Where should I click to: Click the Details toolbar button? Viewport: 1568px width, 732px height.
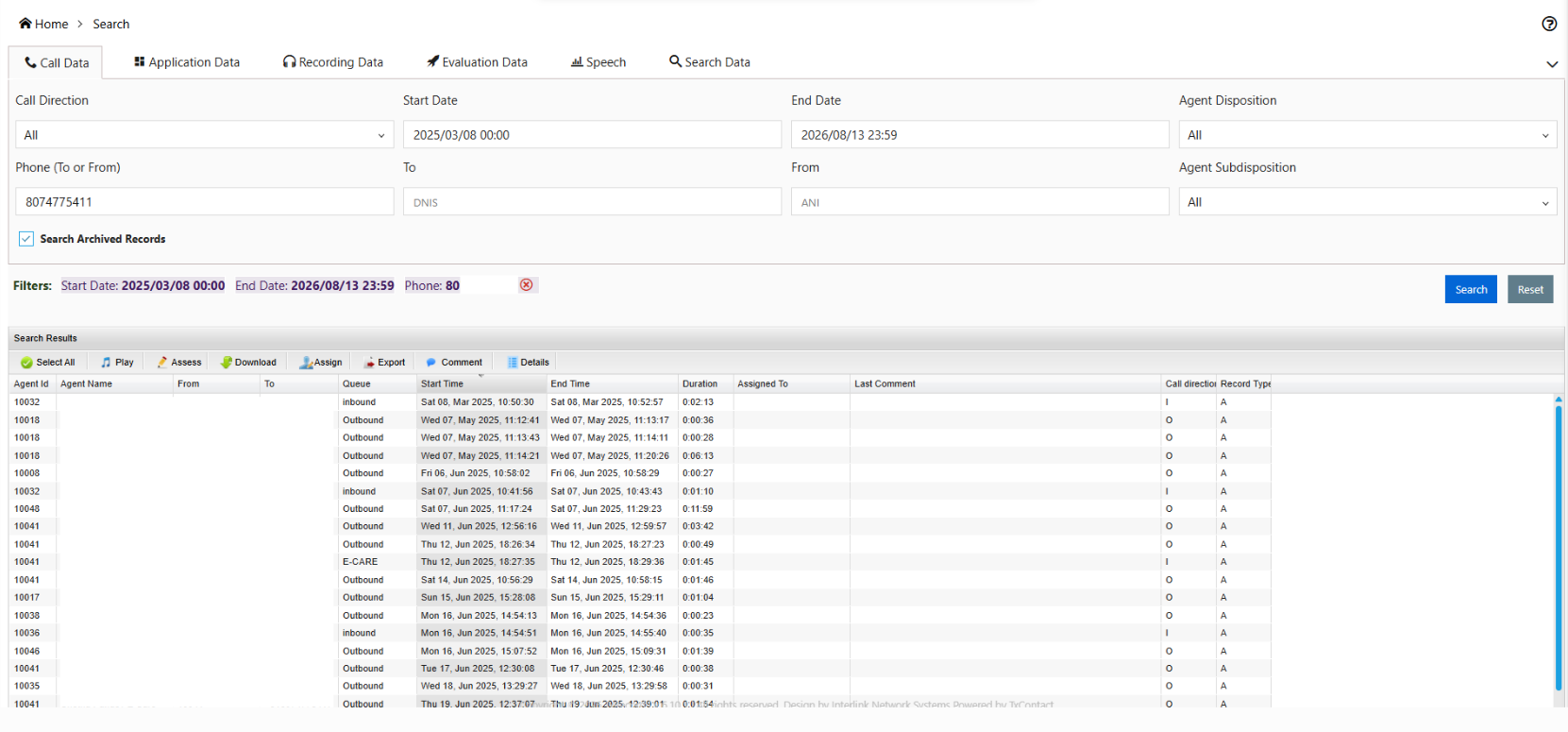528,363
